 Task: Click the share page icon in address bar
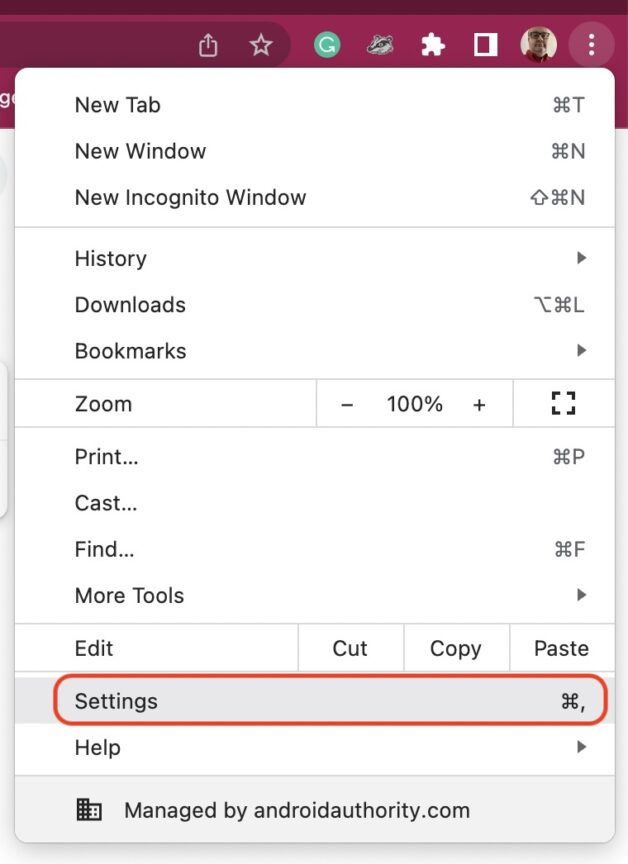point(208,45)
